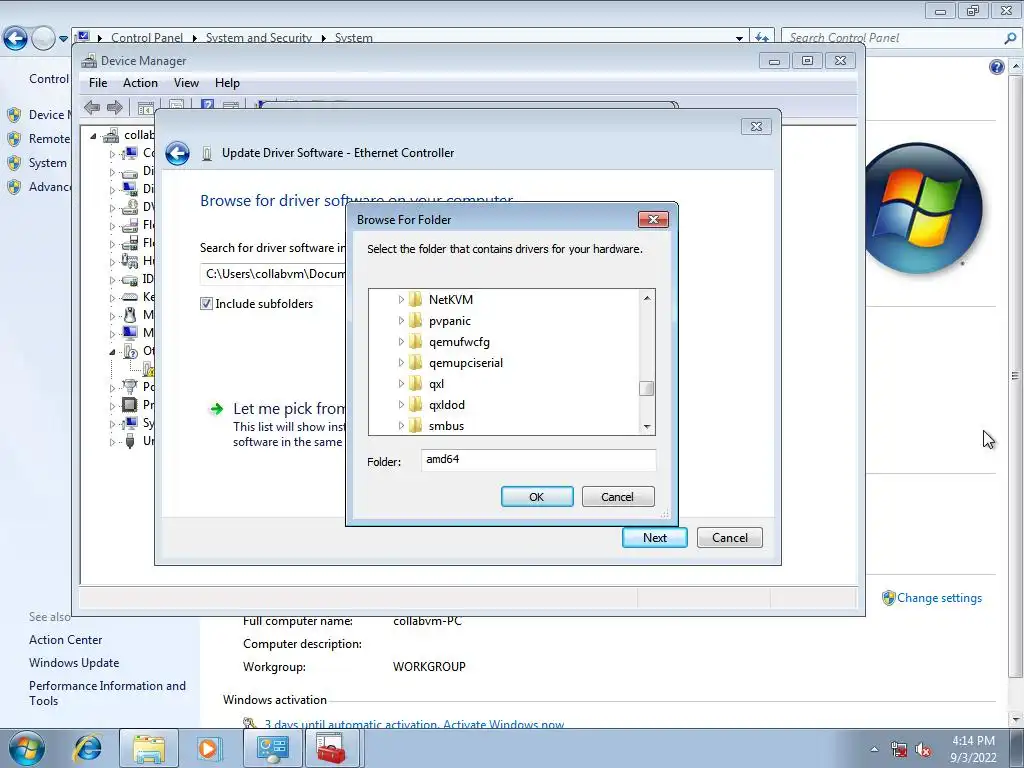Click the driver search path field
The image size is (1024, 768).
click(x=273, y=274)
